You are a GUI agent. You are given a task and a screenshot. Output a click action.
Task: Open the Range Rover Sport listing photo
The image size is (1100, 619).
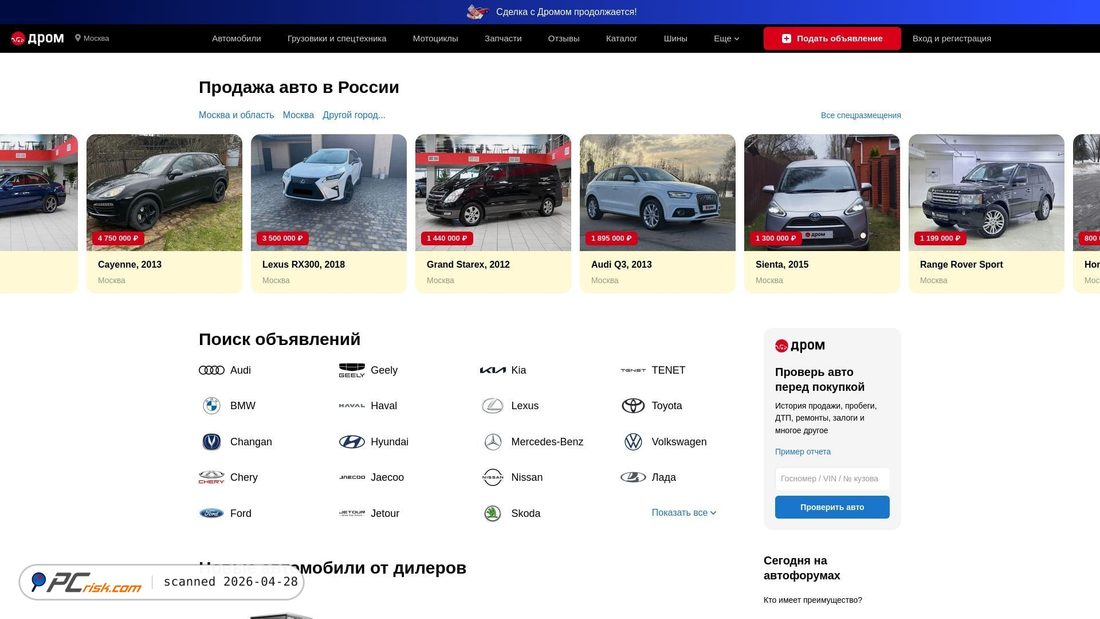coord(986,192)
